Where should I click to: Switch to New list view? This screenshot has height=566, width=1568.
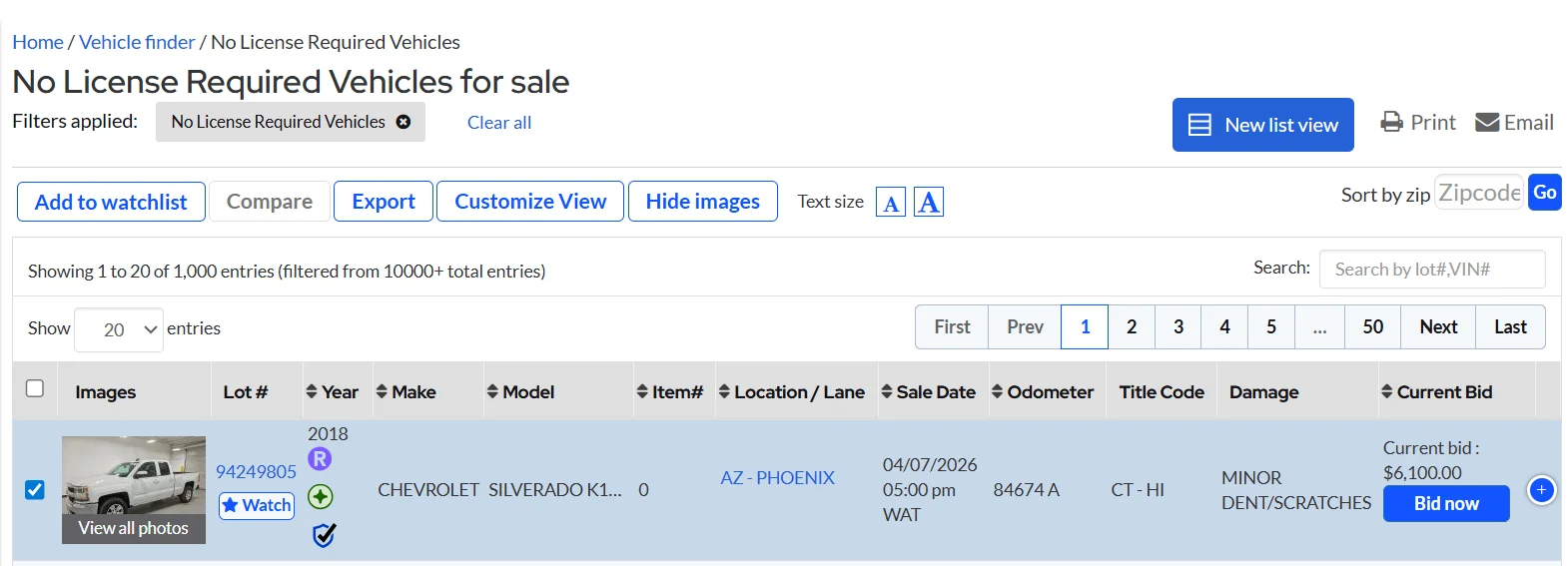coord(1263,125)
